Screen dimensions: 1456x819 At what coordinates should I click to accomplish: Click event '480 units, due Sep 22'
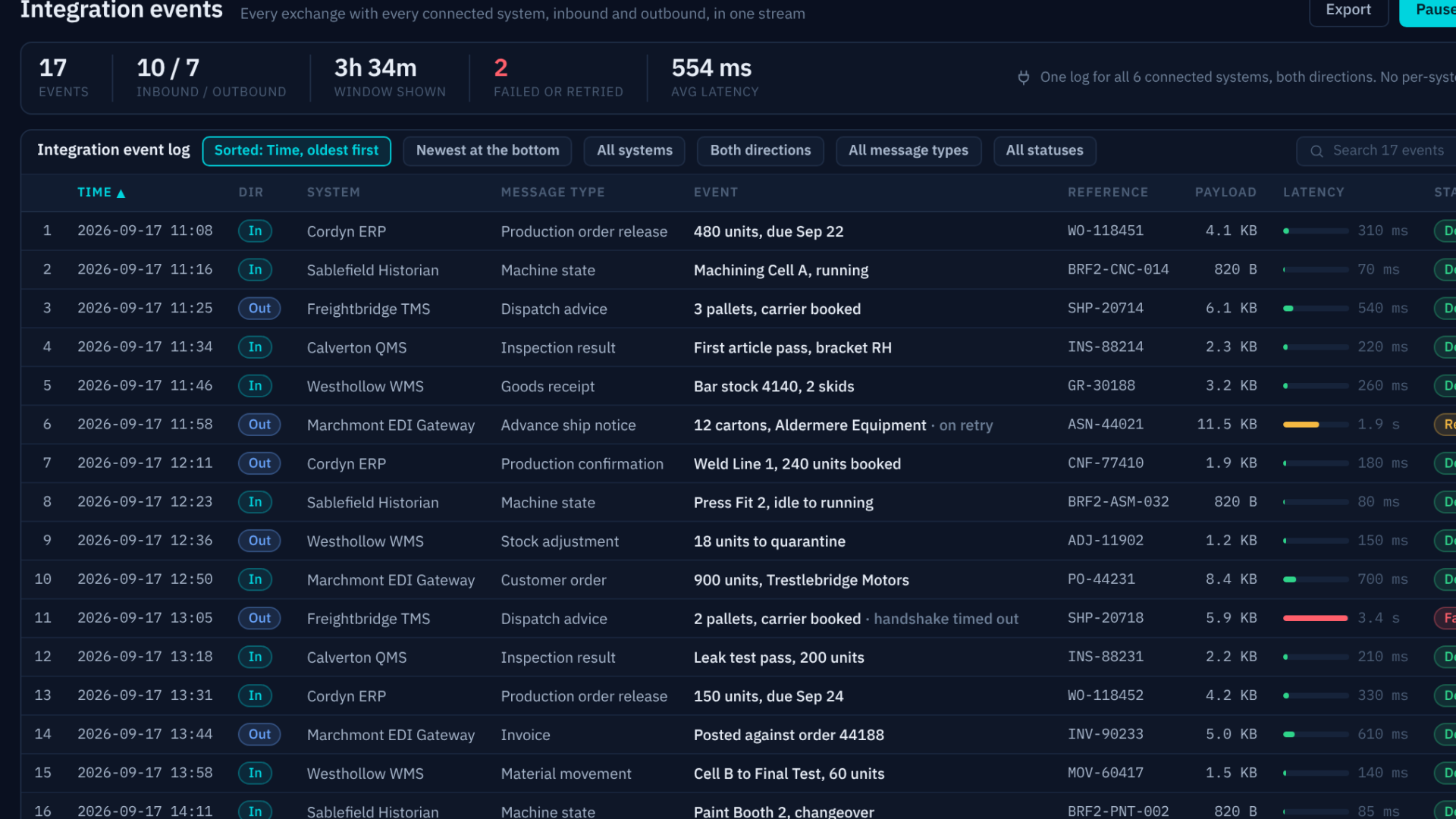coord(768,231)
